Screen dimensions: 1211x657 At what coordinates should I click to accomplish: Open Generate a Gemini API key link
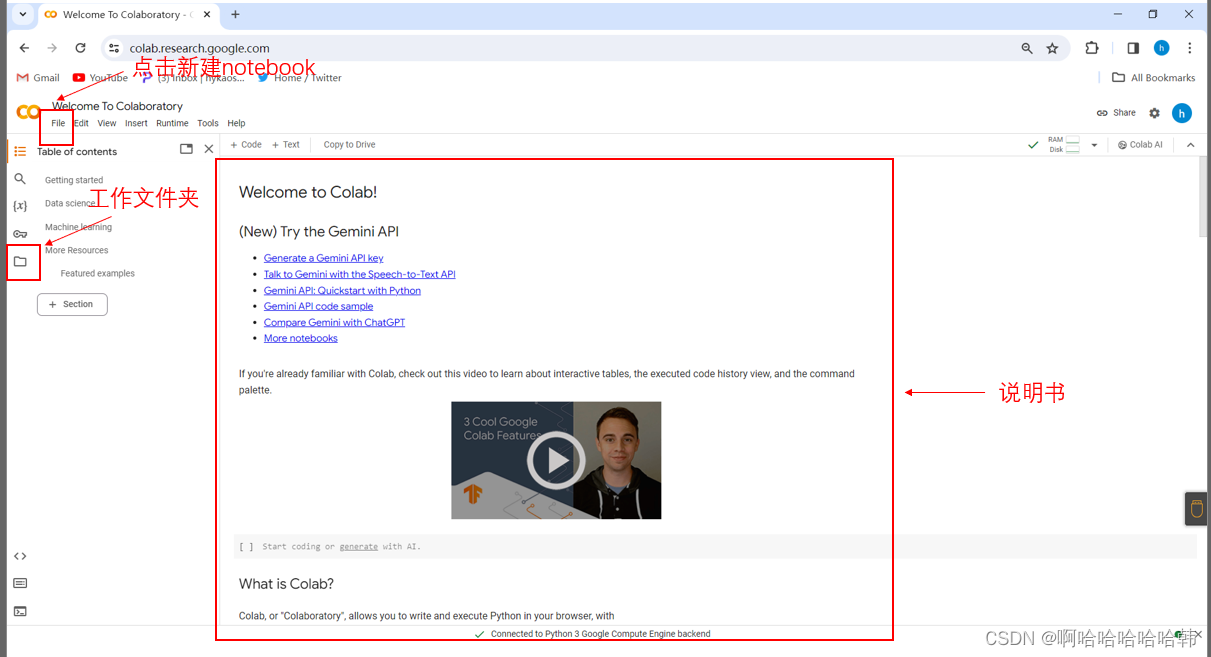coord(323,258)
